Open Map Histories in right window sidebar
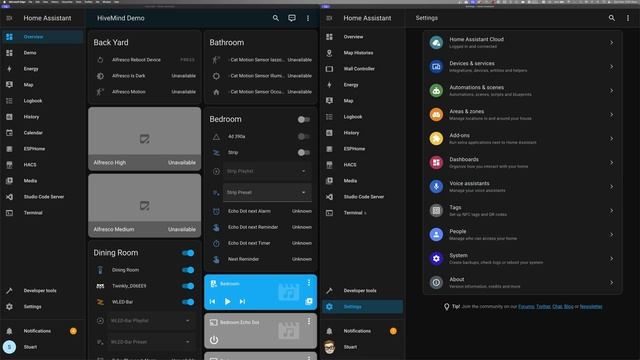 [363, 53]
